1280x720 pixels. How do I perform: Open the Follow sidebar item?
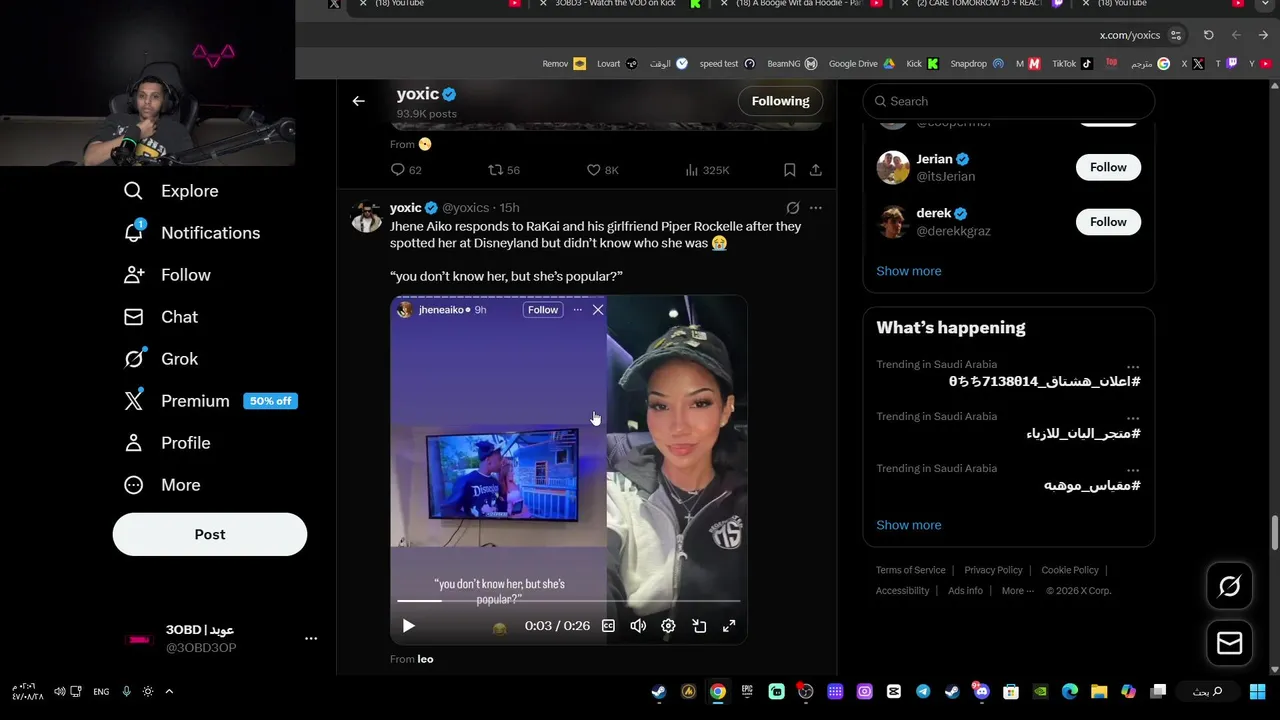167,275
